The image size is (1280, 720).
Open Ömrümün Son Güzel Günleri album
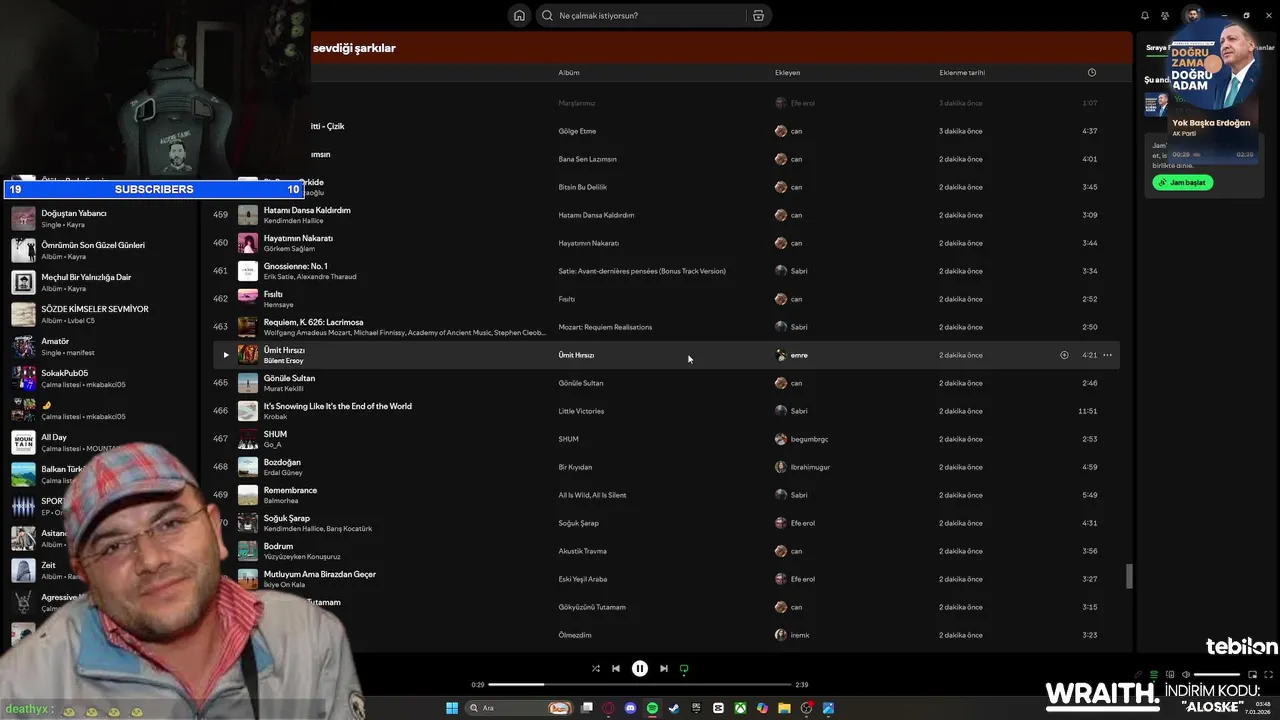[100, 250]
